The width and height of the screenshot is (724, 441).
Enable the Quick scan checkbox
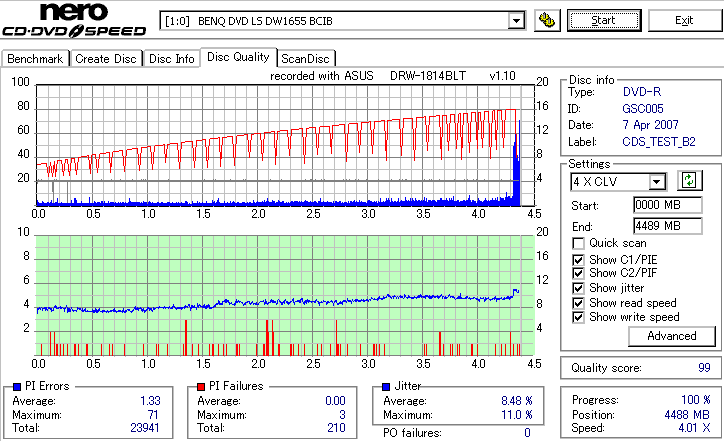pyautogui.click(x=578, y=243)
